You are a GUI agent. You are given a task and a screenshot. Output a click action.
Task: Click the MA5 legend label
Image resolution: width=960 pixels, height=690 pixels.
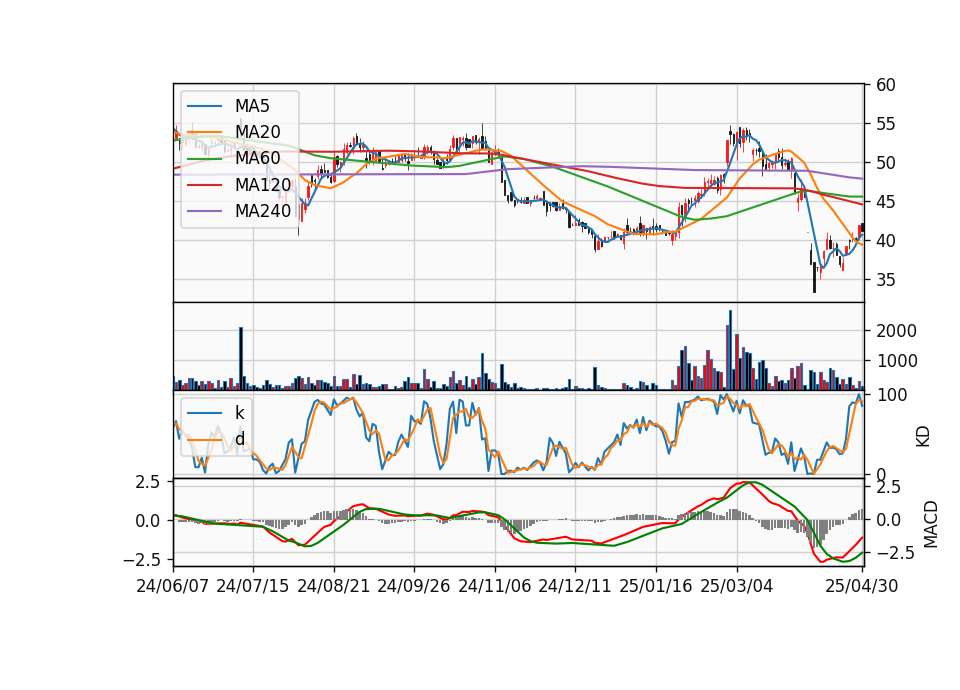[x=252, y=106]
